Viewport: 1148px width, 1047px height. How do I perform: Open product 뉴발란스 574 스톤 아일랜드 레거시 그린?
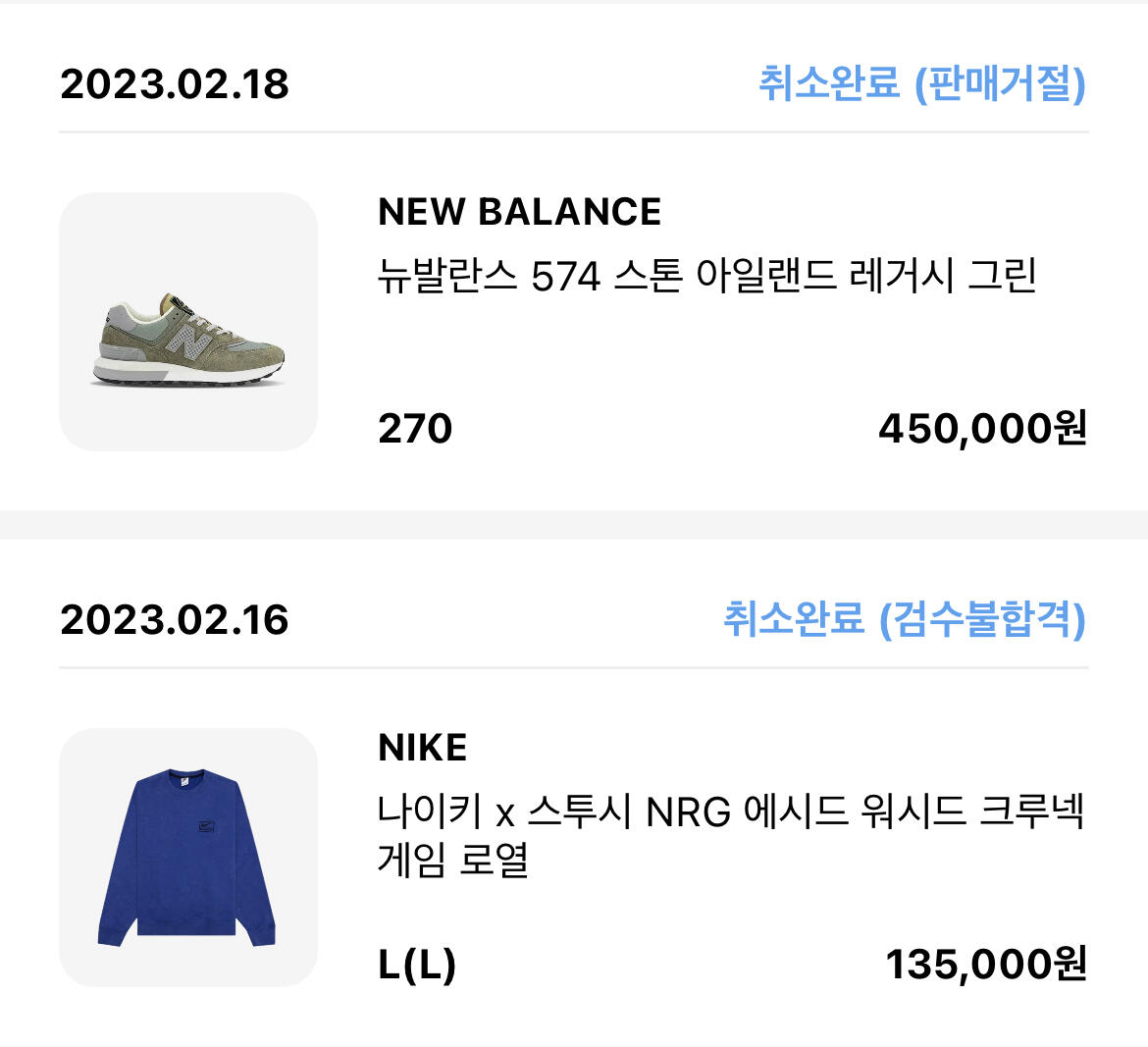pos(706,276)
